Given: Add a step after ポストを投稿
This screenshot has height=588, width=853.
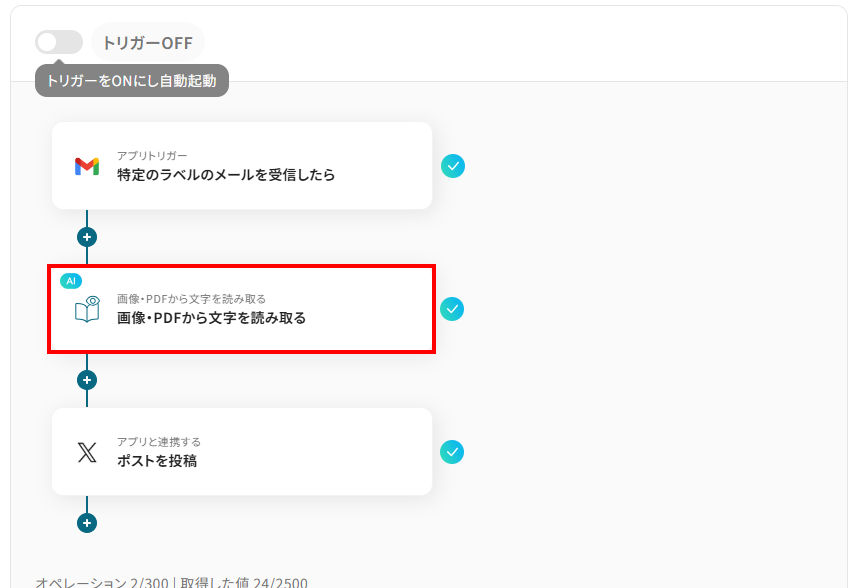Looking at the screenshot, I should pyautogui.click(x=87, y=523).
